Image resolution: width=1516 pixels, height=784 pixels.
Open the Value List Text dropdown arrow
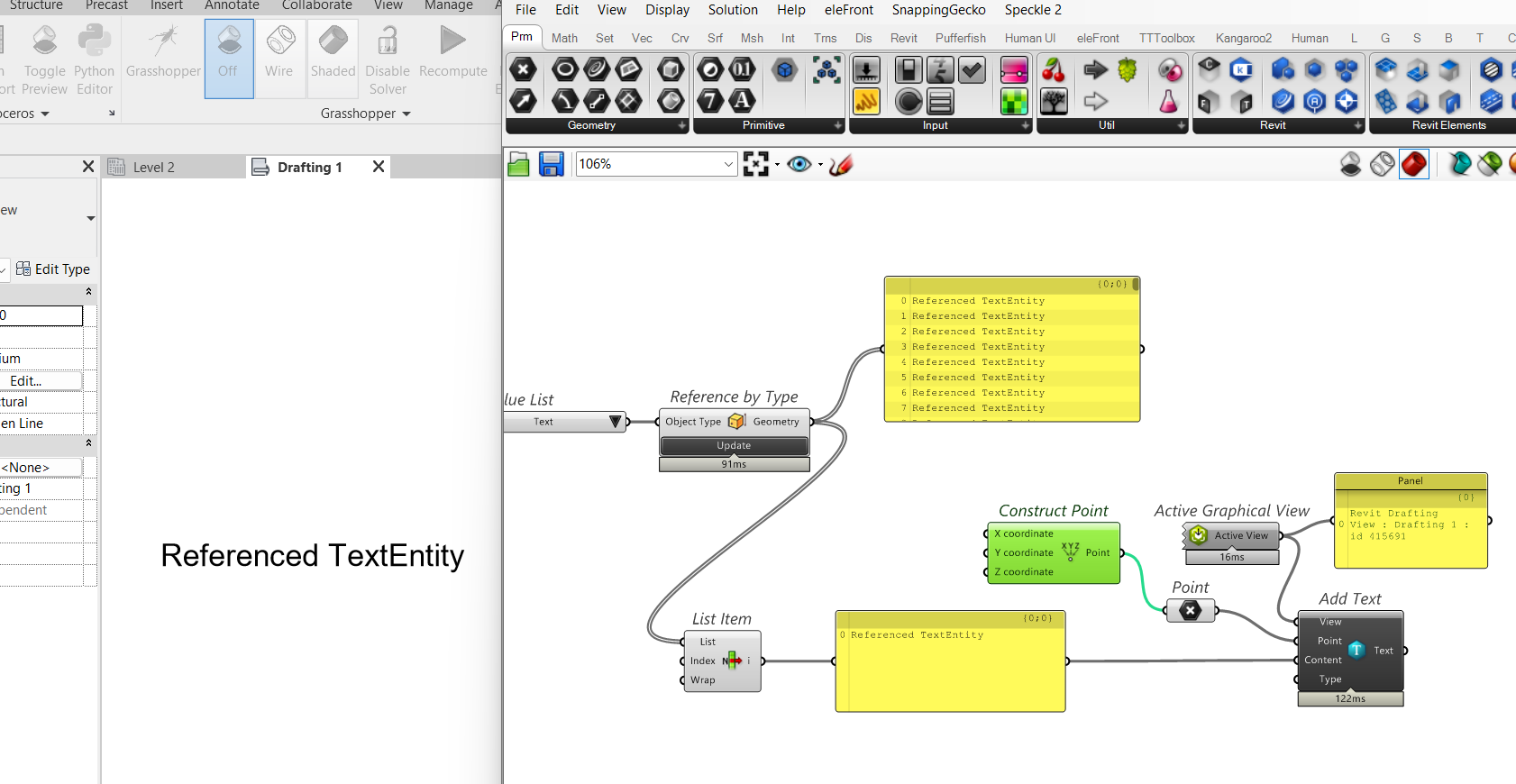pyautogui.click(x=616, y=422)
